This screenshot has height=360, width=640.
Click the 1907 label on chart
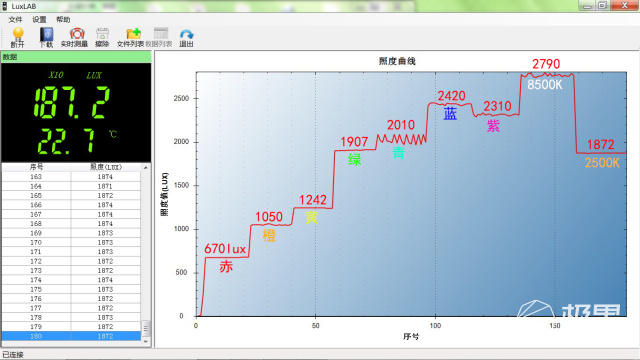click(354, 142)
